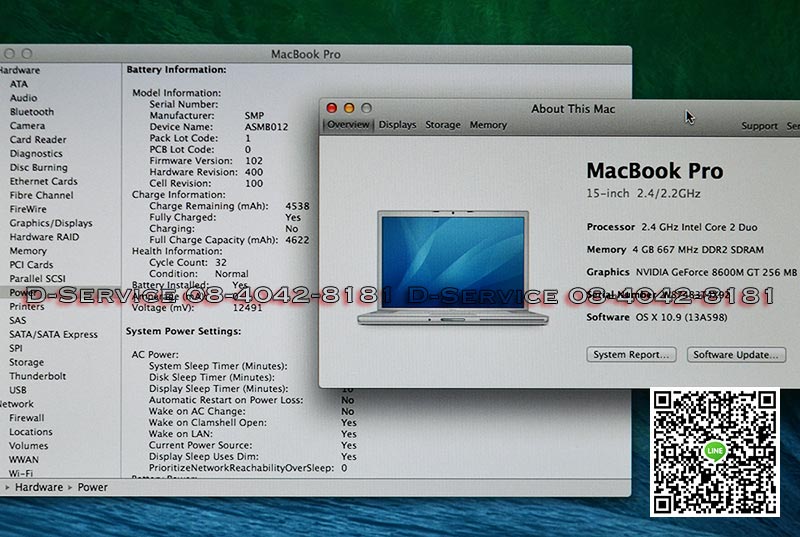Click the Charge Remaining value 4538
The width and height of the screenshot is (800, 537).
coord(297,206)
